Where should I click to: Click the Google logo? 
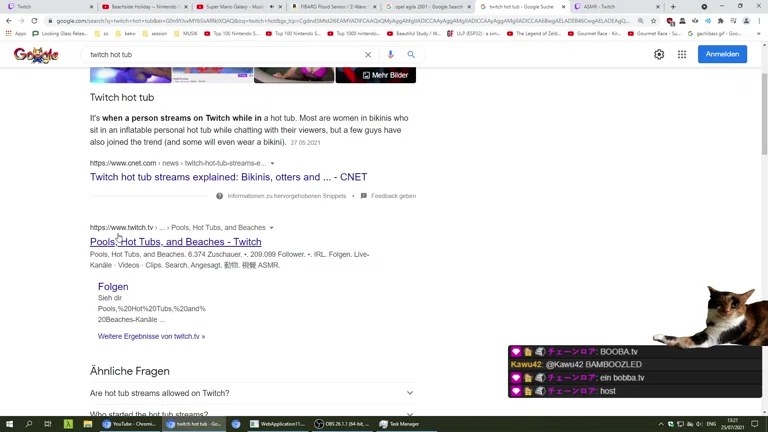(x=36, y=55)
